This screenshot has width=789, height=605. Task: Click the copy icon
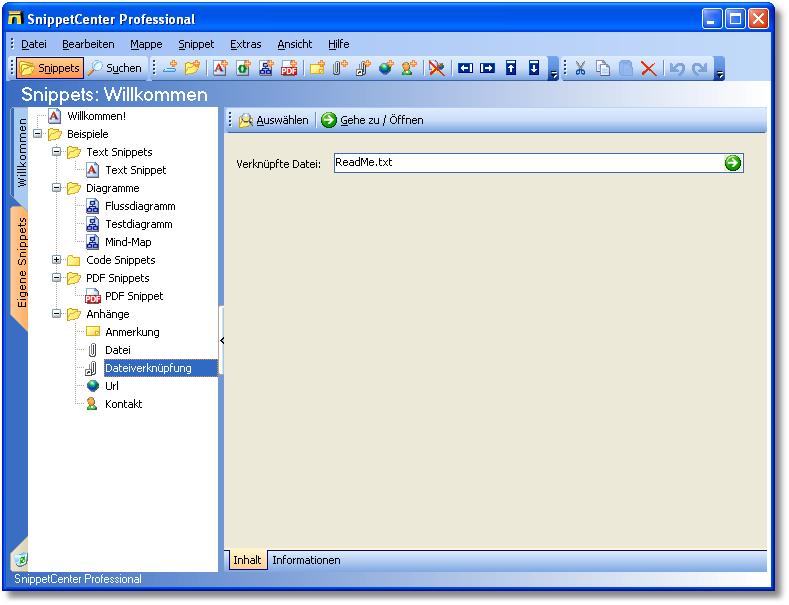point(603,68)
